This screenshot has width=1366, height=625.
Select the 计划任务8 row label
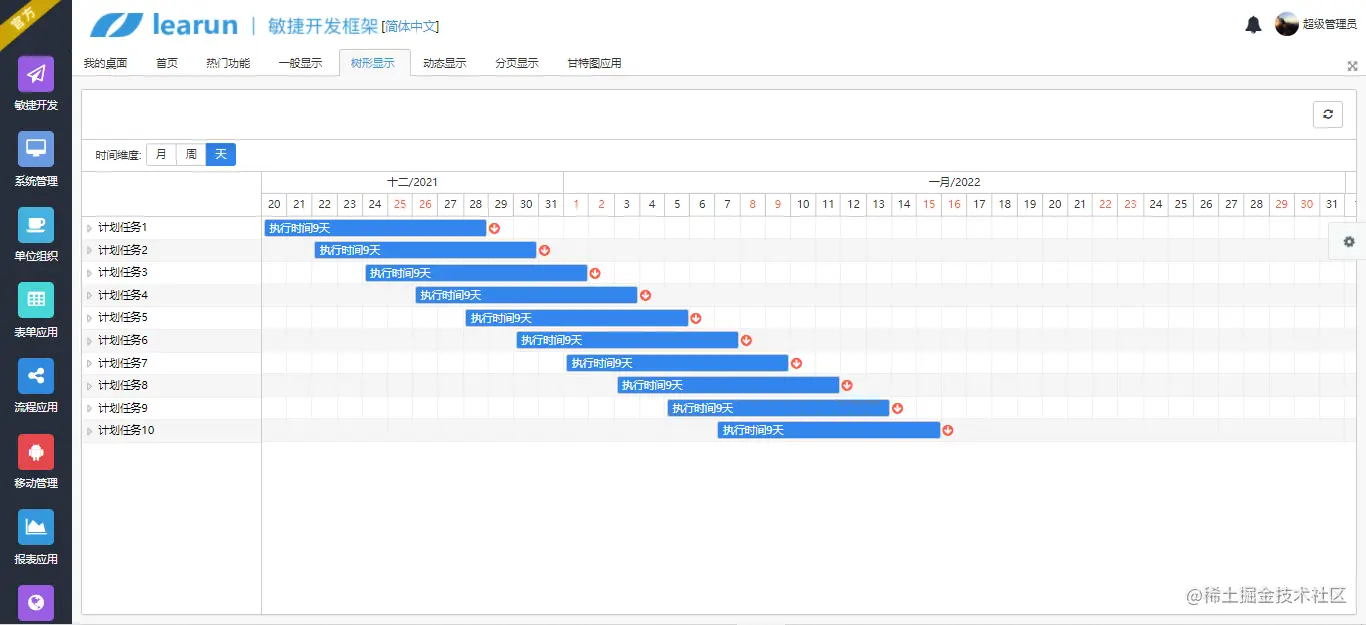coord(123,385)
